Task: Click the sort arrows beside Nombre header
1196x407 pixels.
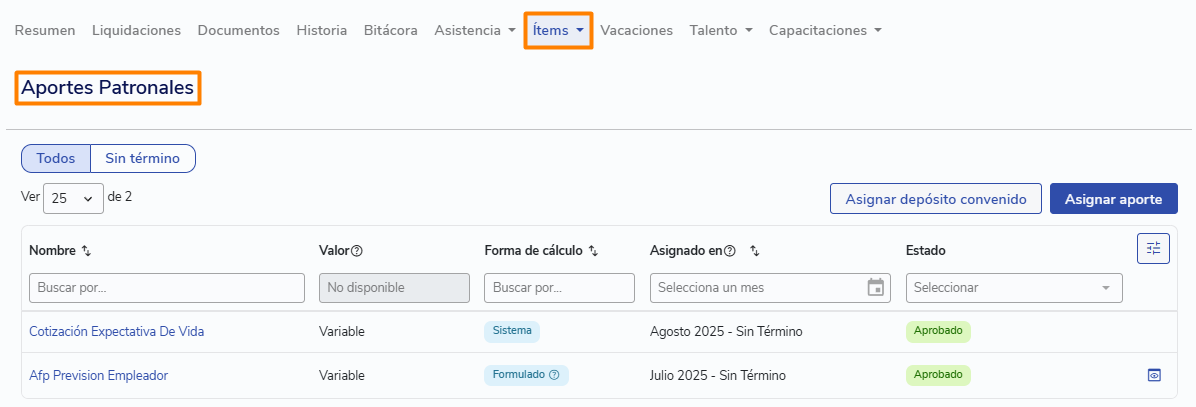Action: click(x=86, y=251)
